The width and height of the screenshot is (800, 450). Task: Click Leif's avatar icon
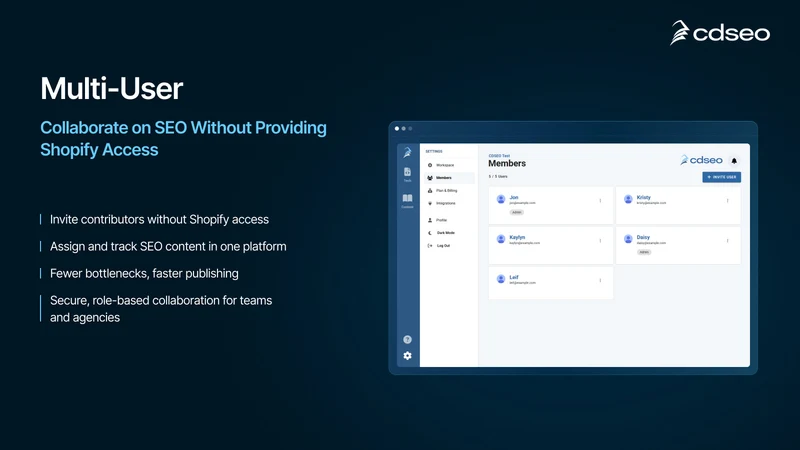(501, 279)
